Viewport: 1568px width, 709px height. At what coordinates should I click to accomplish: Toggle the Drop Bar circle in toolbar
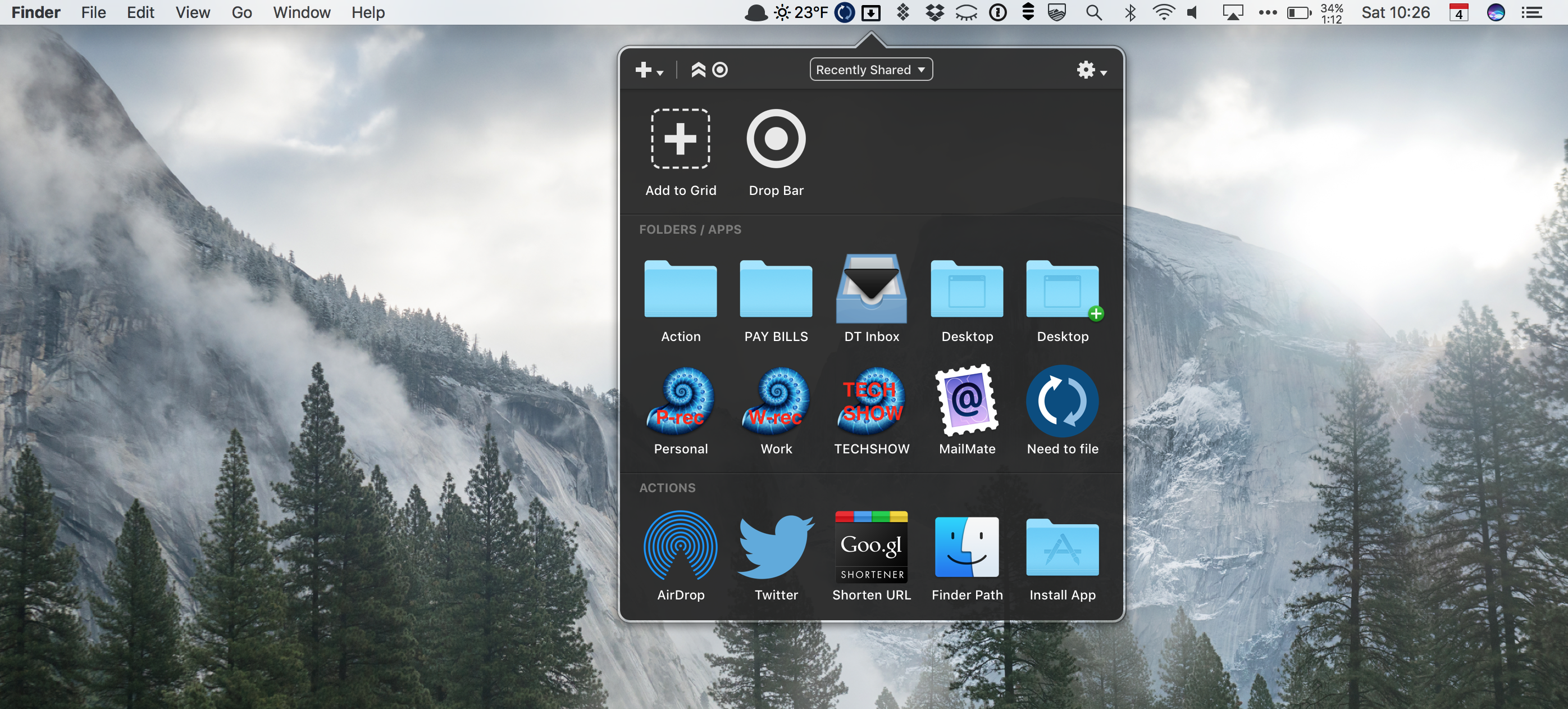click(720, 70)
